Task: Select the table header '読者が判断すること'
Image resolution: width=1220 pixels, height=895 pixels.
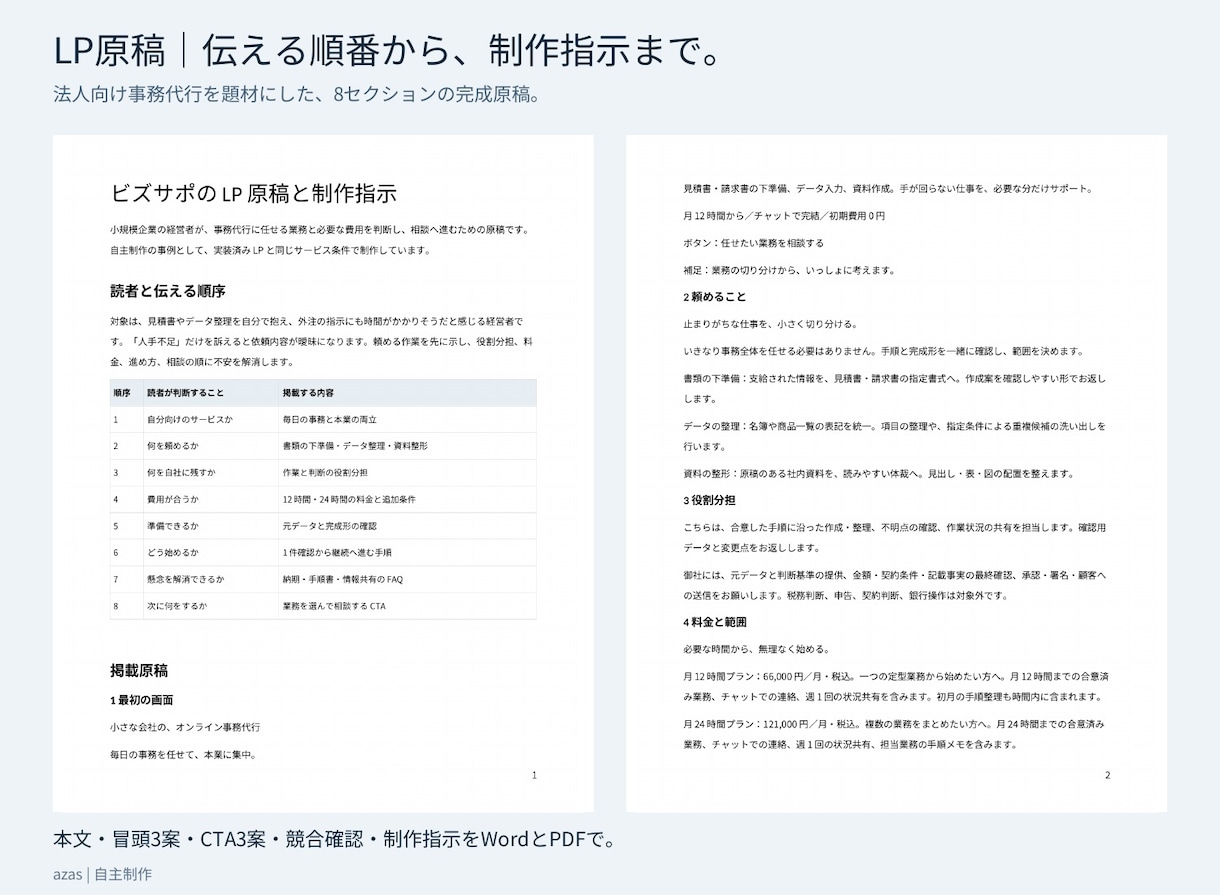Action: point(186,393)
